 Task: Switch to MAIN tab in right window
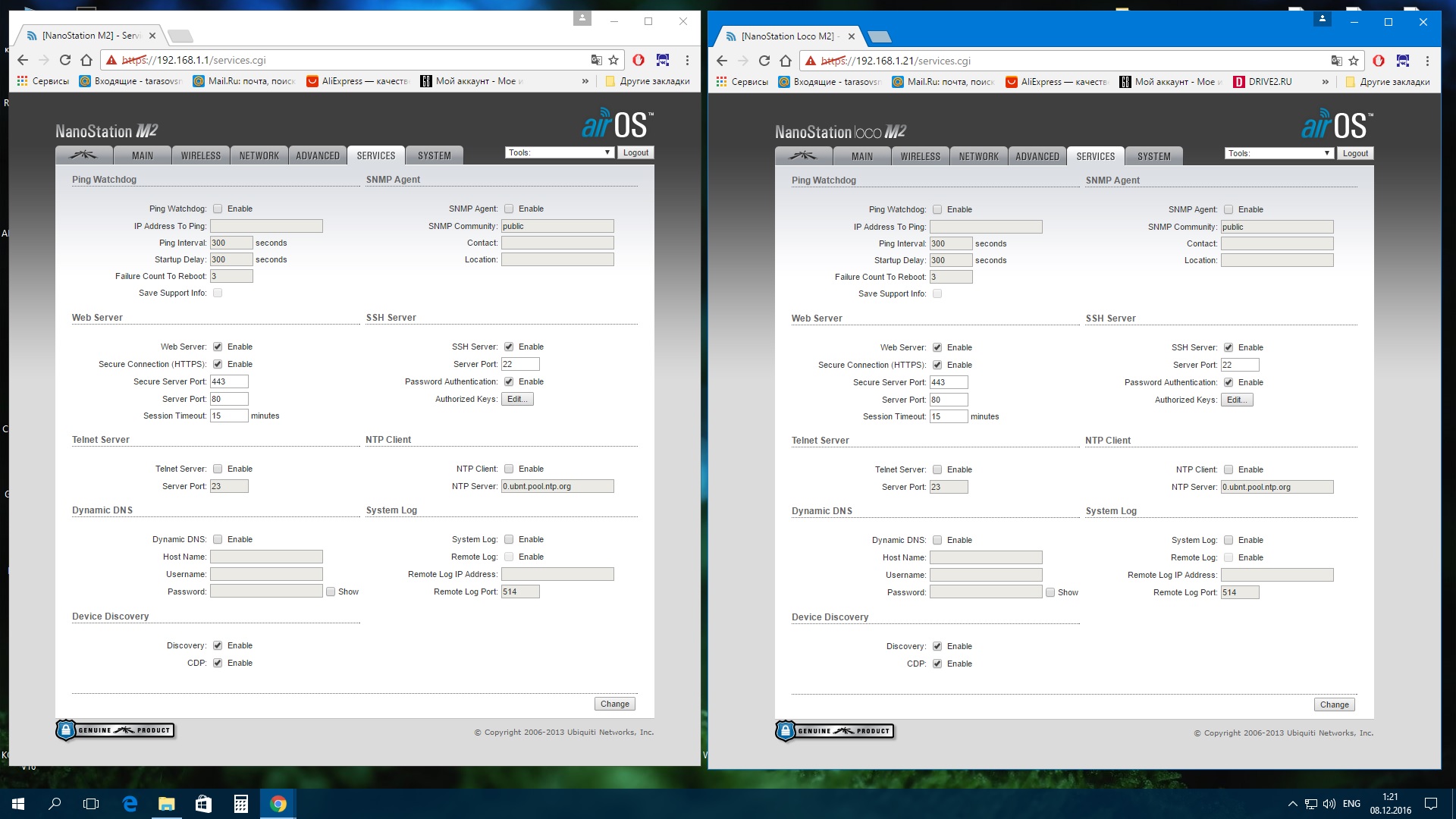pyautogui.click(x=862, y=156)
